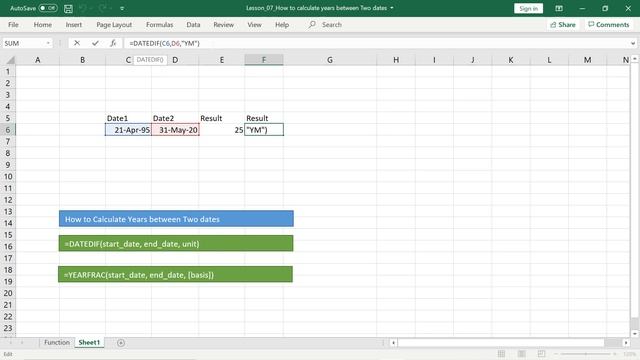This screenshot has height=360, width=640.
Task: Click previous sheet navigation arrow
Action: click(x=10, y=343)
